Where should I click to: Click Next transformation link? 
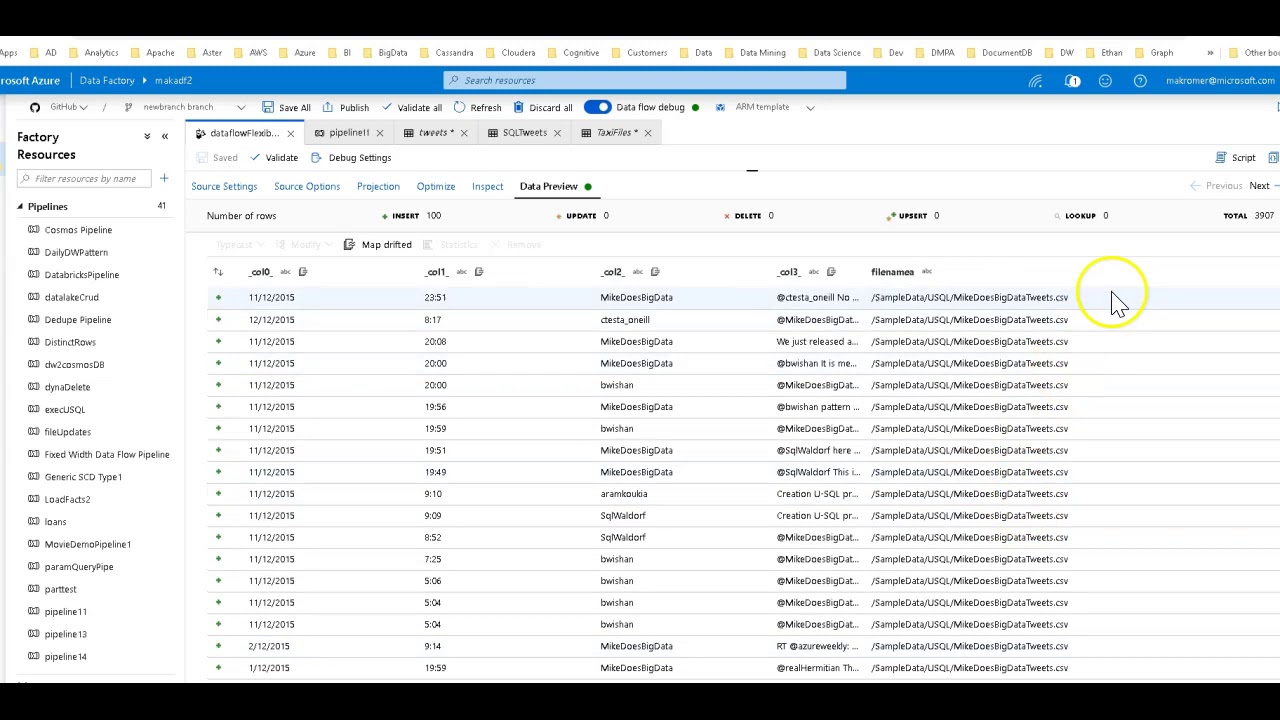(1263, 186)
